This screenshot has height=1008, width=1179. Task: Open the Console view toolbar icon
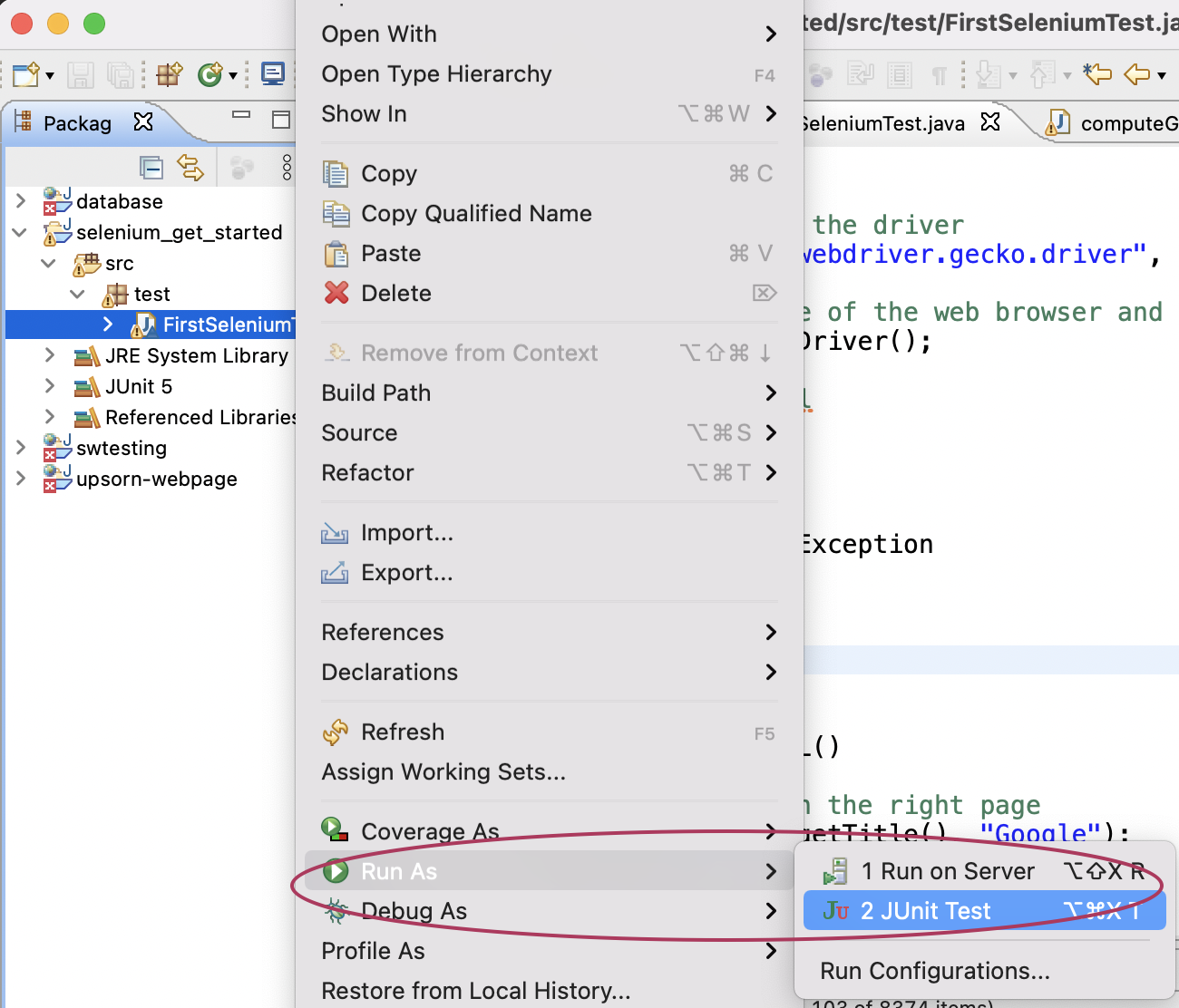pyautogui.click(x=273, y=75)
